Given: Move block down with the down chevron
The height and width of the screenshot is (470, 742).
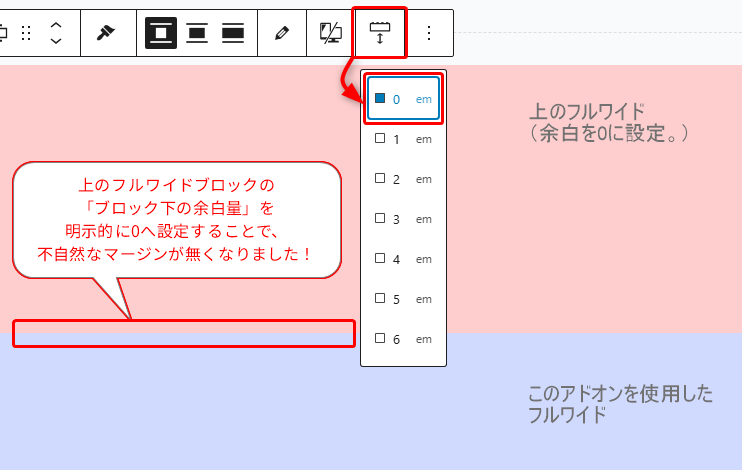Looking at the screenshot, I should click(56, 41).
